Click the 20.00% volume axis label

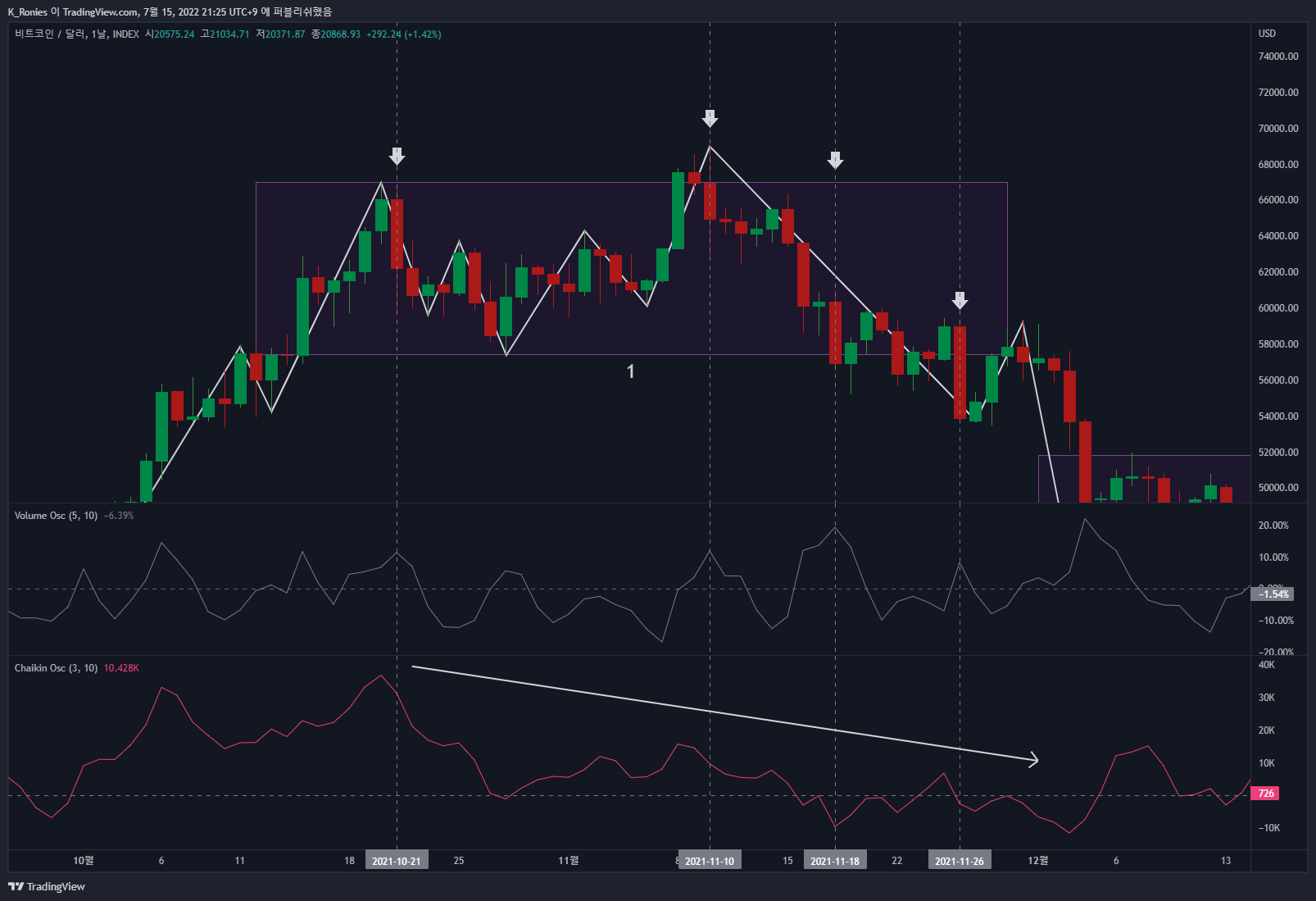coord(1273,526)
